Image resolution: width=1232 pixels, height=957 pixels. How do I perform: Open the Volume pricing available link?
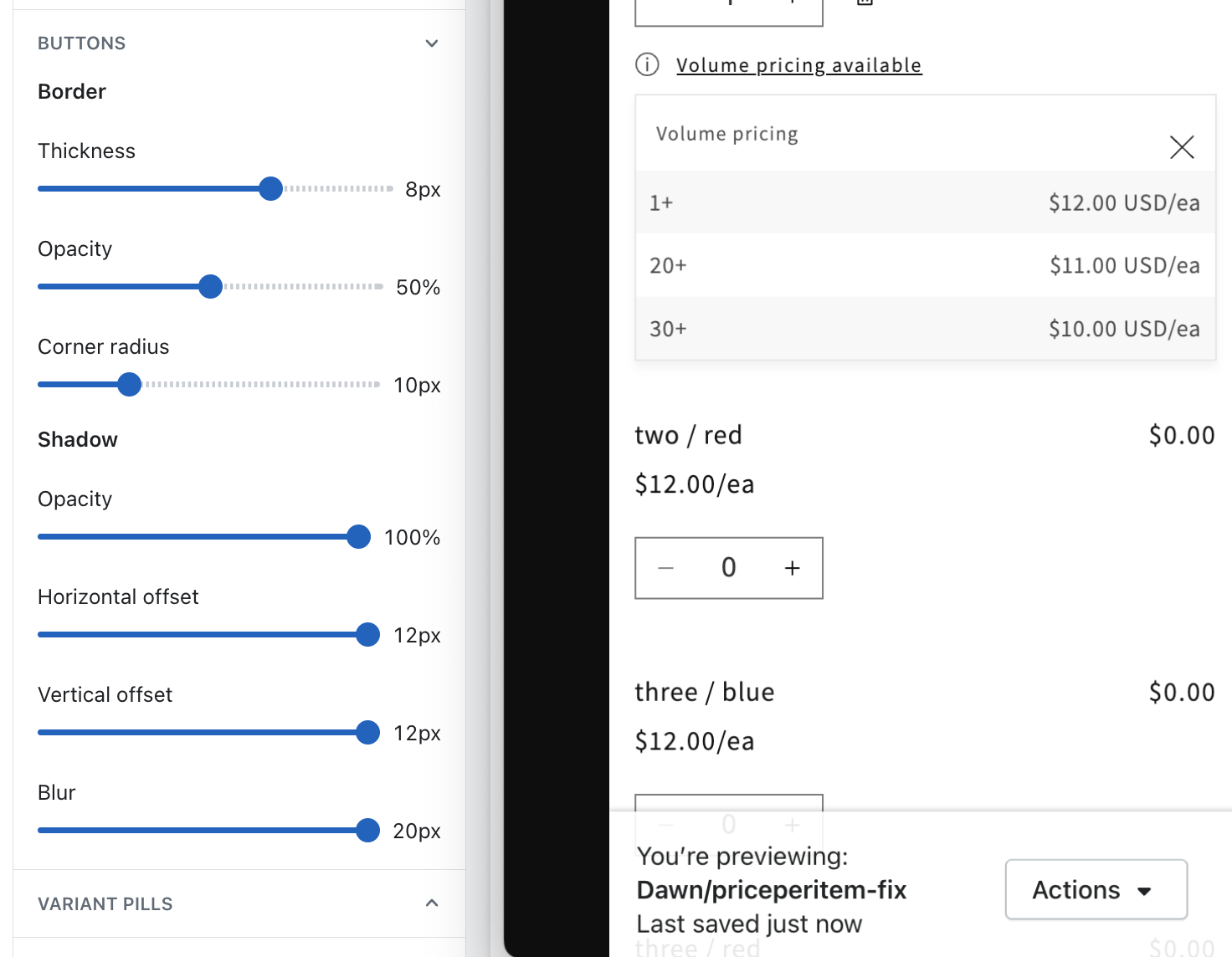798,64
